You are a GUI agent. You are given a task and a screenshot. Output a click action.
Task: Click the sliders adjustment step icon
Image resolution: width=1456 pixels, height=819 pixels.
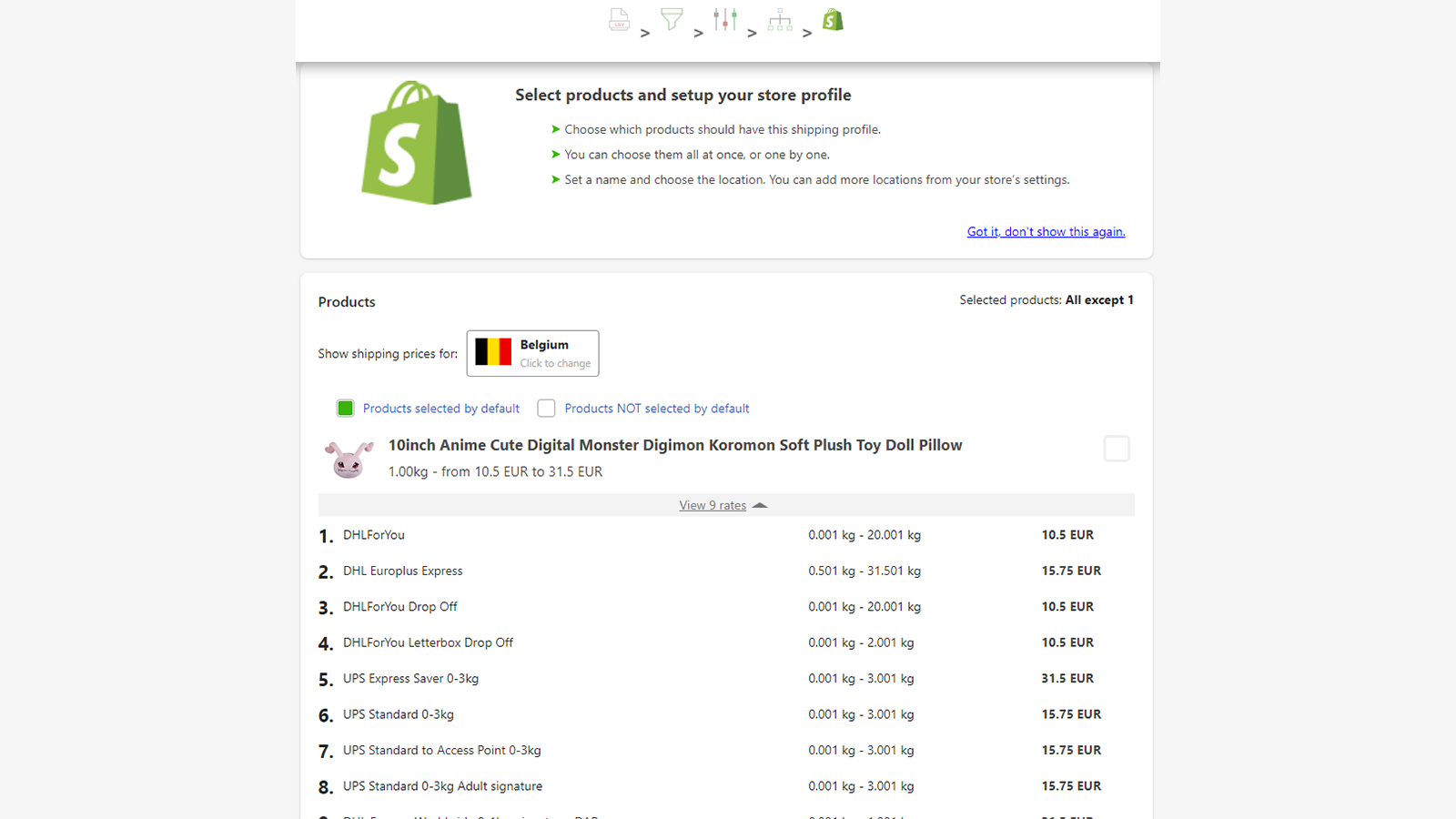[725, 19]
